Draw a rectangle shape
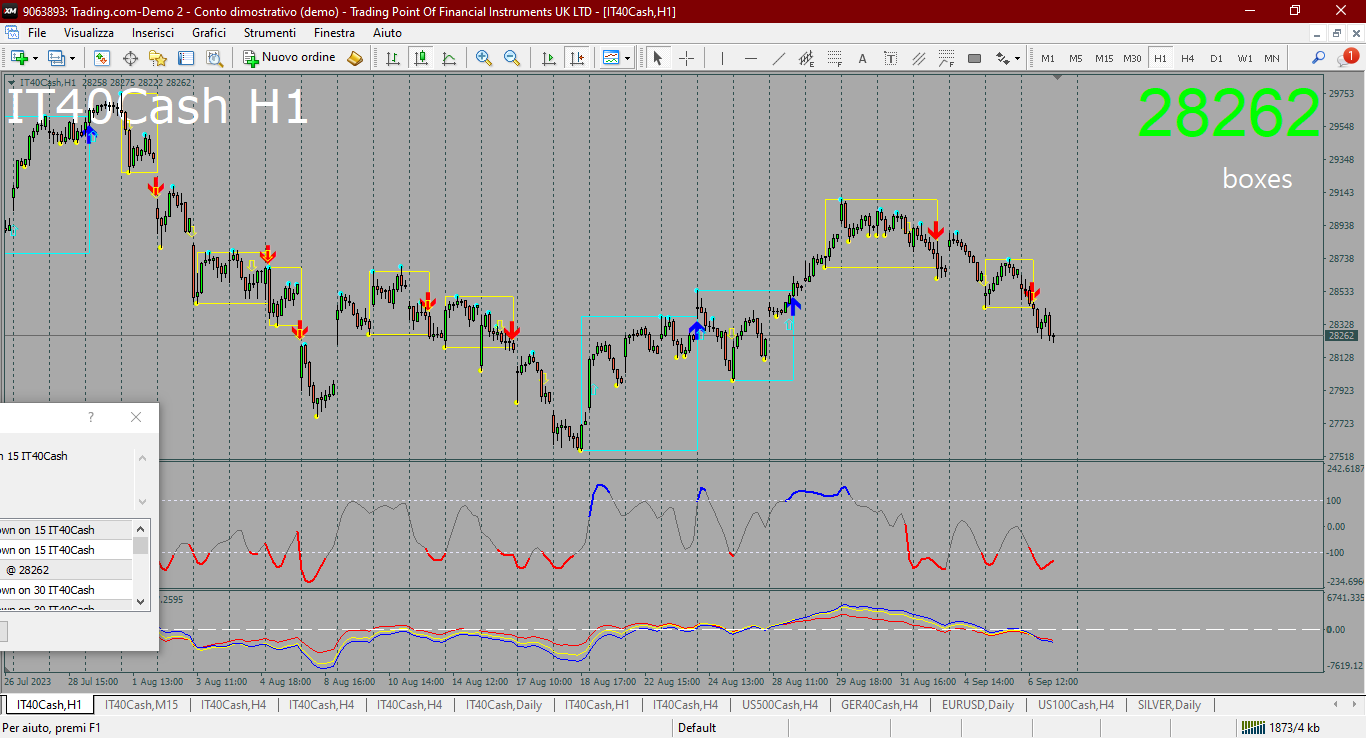1366x738 pixels. 974,58
